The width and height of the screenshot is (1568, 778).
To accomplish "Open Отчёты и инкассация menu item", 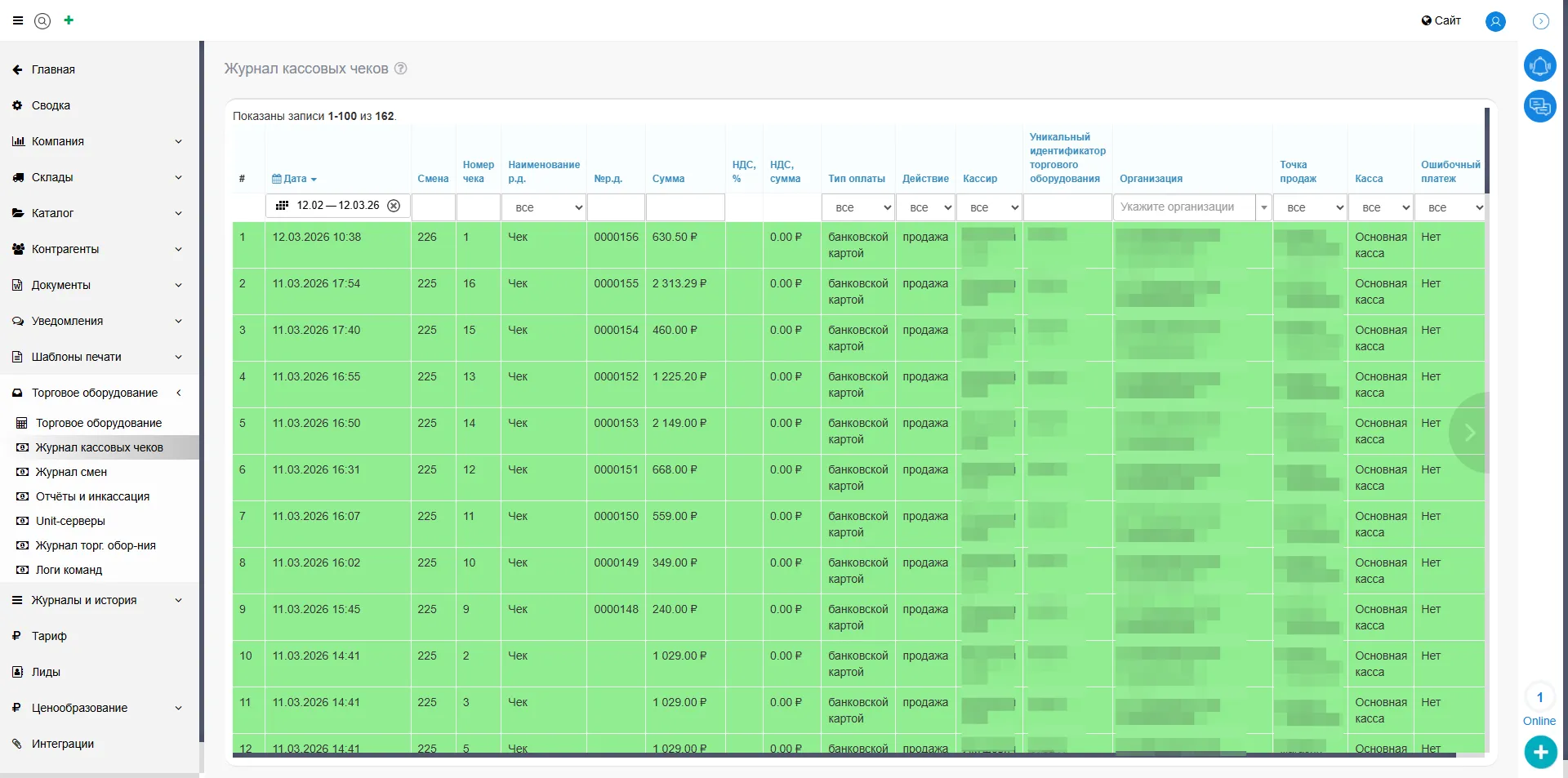I will coord(92,496).
